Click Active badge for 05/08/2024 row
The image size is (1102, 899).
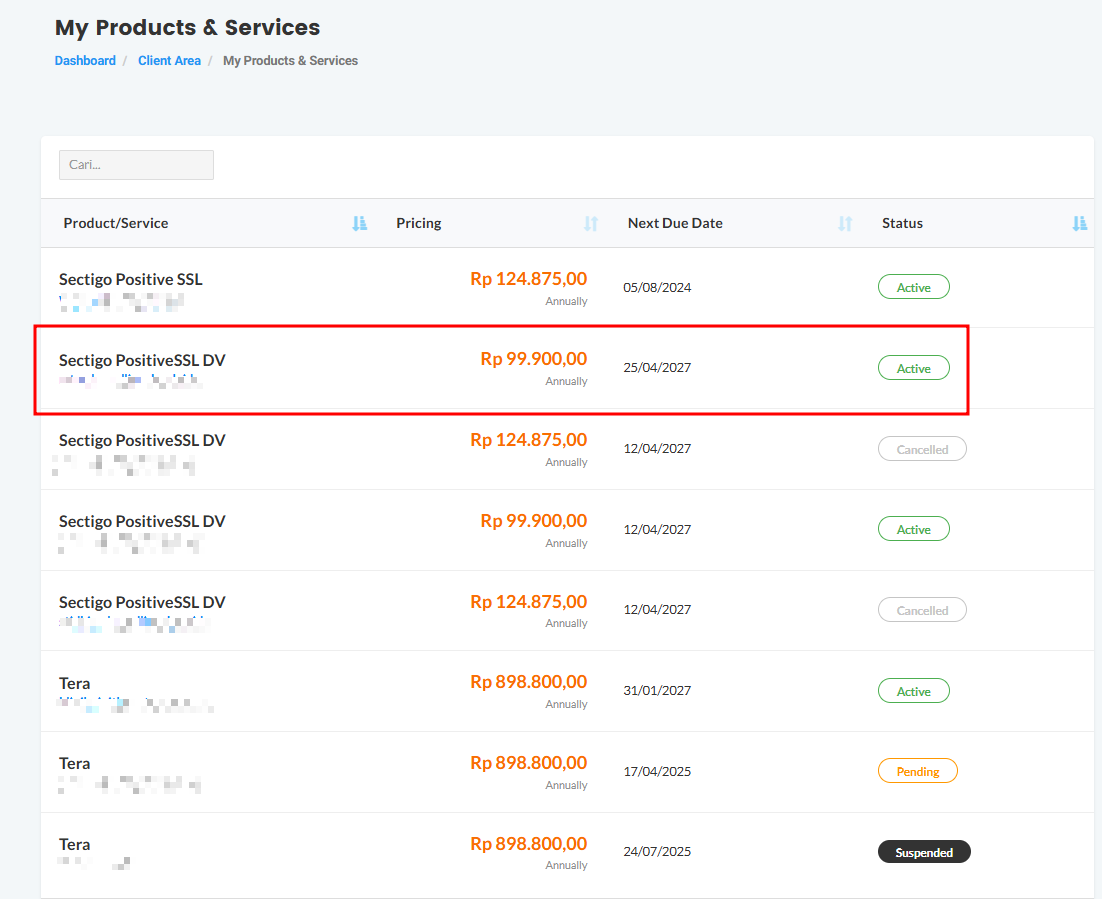(x=914, y=287)
